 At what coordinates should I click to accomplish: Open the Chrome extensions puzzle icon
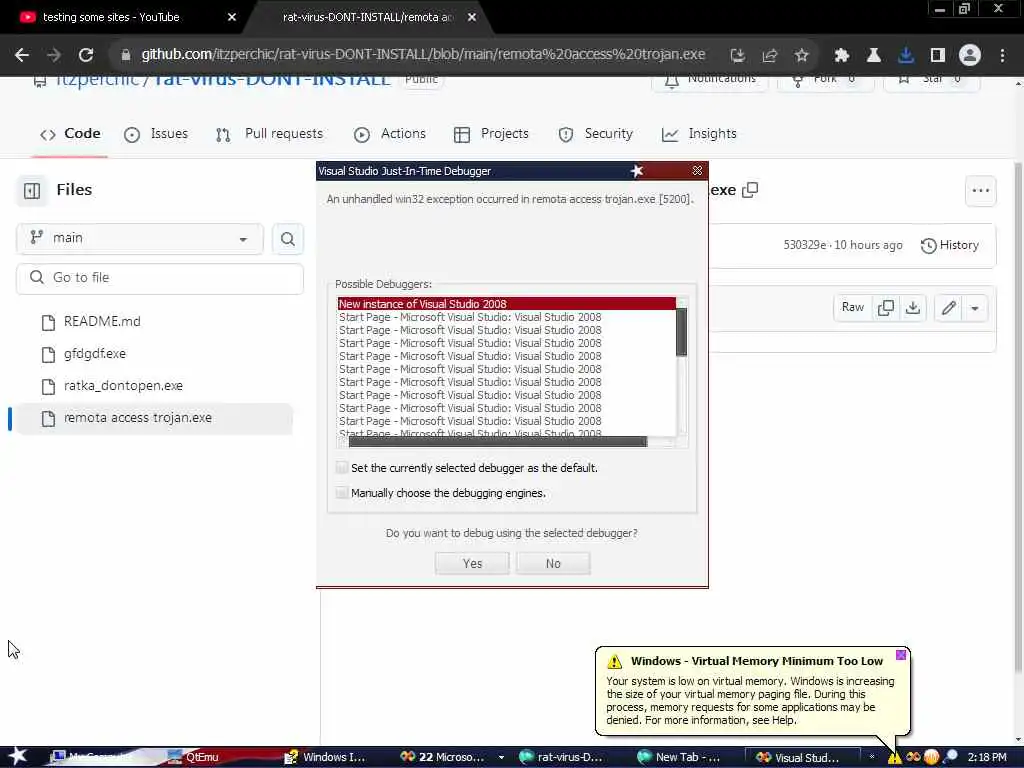click(x=841, y=56)
